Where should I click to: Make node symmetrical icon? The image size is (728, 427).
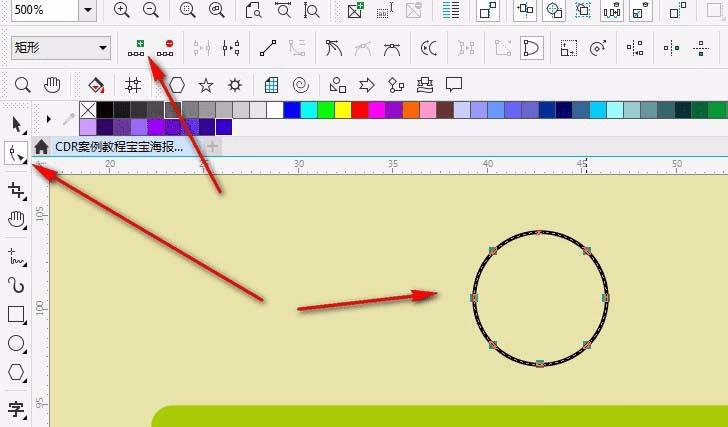pos(392,48)
